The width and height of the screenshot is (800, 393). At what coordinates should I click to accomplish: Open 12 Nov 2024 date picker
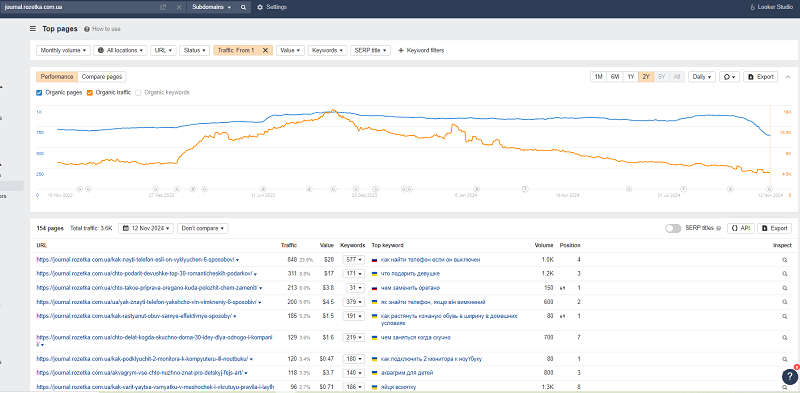pos(146,229)
